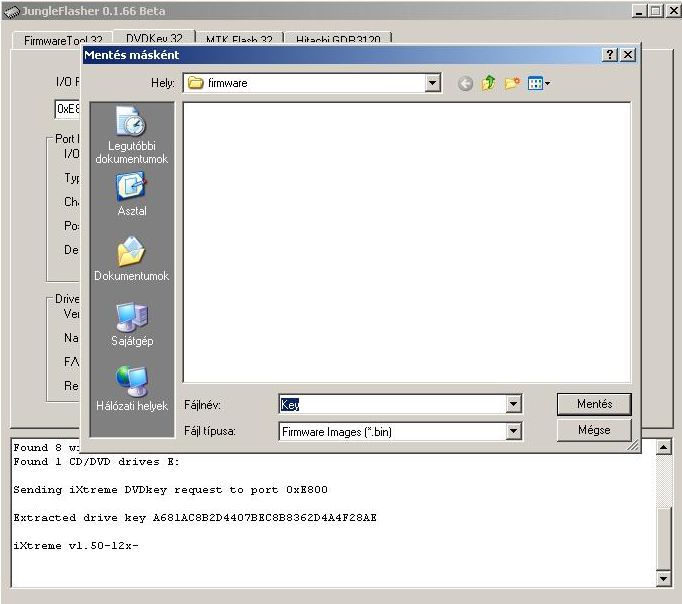Click the green back arrow icon
This screenshot has height=604, width=682.
point(465,84)
